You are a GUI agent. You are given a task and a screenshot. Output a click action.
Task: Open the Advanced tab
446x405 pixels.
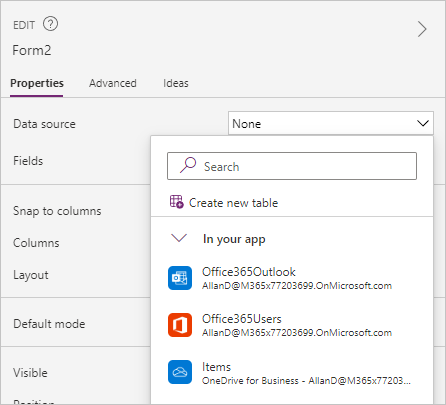[x=113, y=83]
